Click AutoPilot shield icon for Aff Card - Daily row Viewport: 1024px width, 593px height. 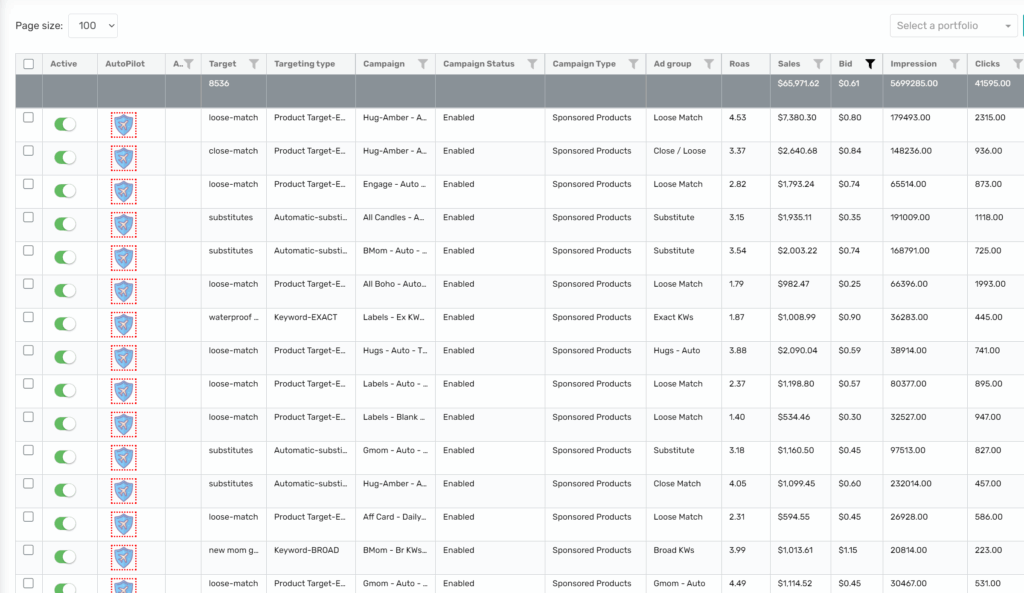pyautogui.click(x=123, y=524)
